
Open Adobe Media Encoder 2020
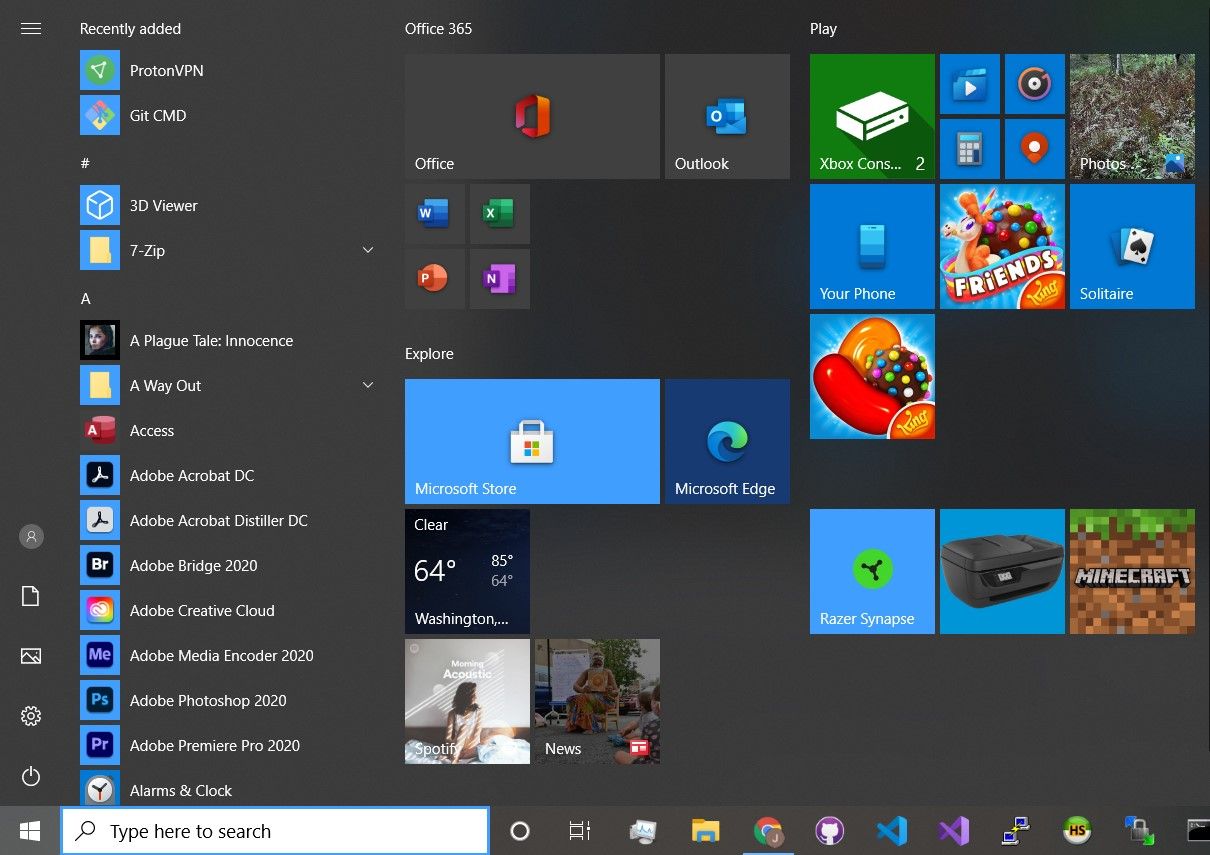click(229, 655)
